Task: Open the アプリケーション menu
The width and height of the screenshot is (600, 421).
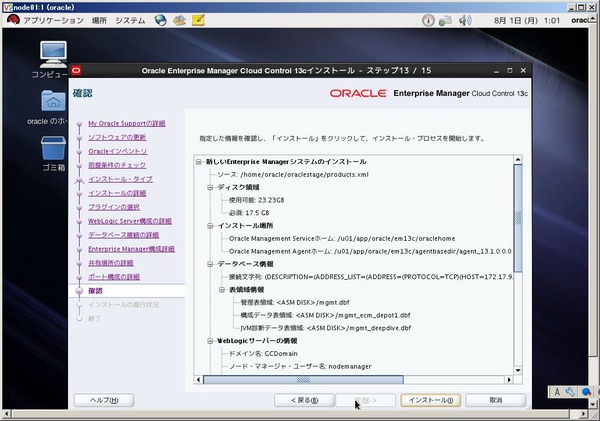Action: (x=53, y=20)
